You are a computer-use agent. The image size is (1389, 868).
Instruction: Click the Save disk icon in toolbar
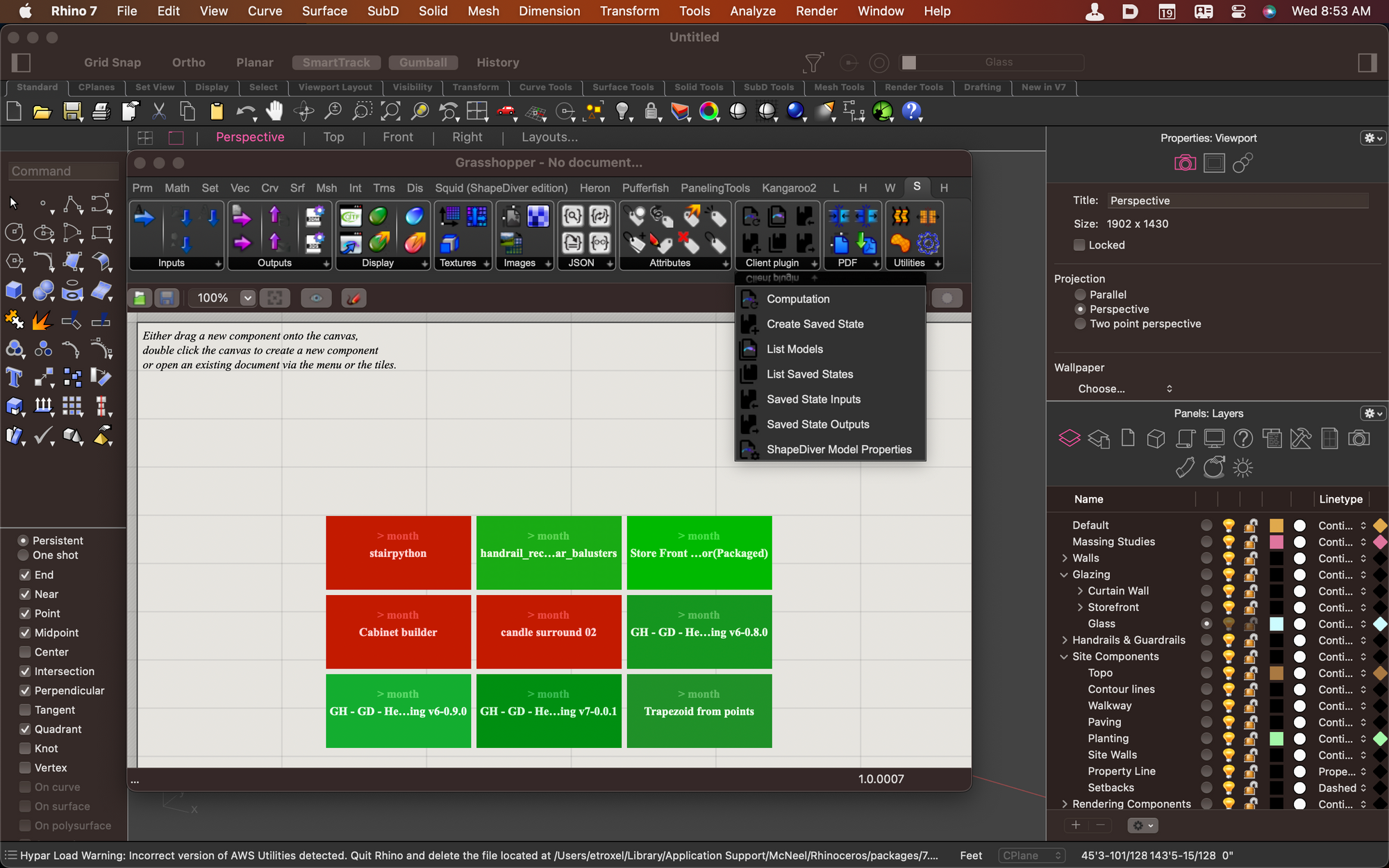coord(72,112)
